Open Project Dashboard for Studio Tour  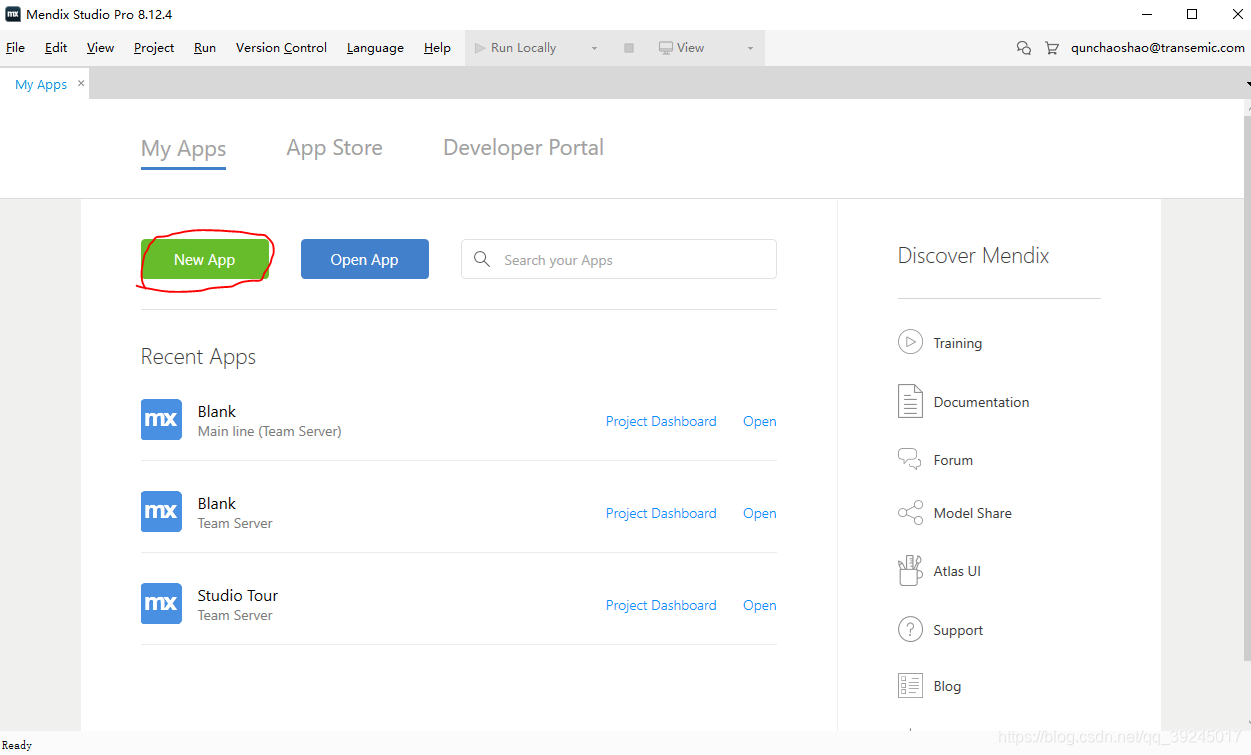pos(661,605)
